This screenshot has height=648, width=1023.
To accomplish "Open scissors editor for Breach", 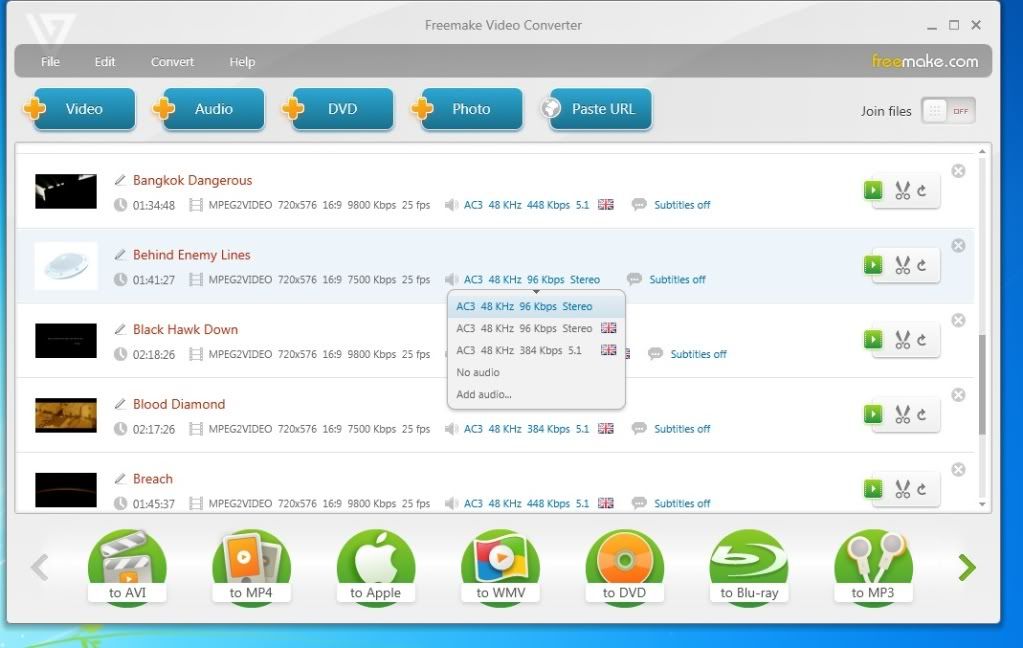I will pos(902,489).
